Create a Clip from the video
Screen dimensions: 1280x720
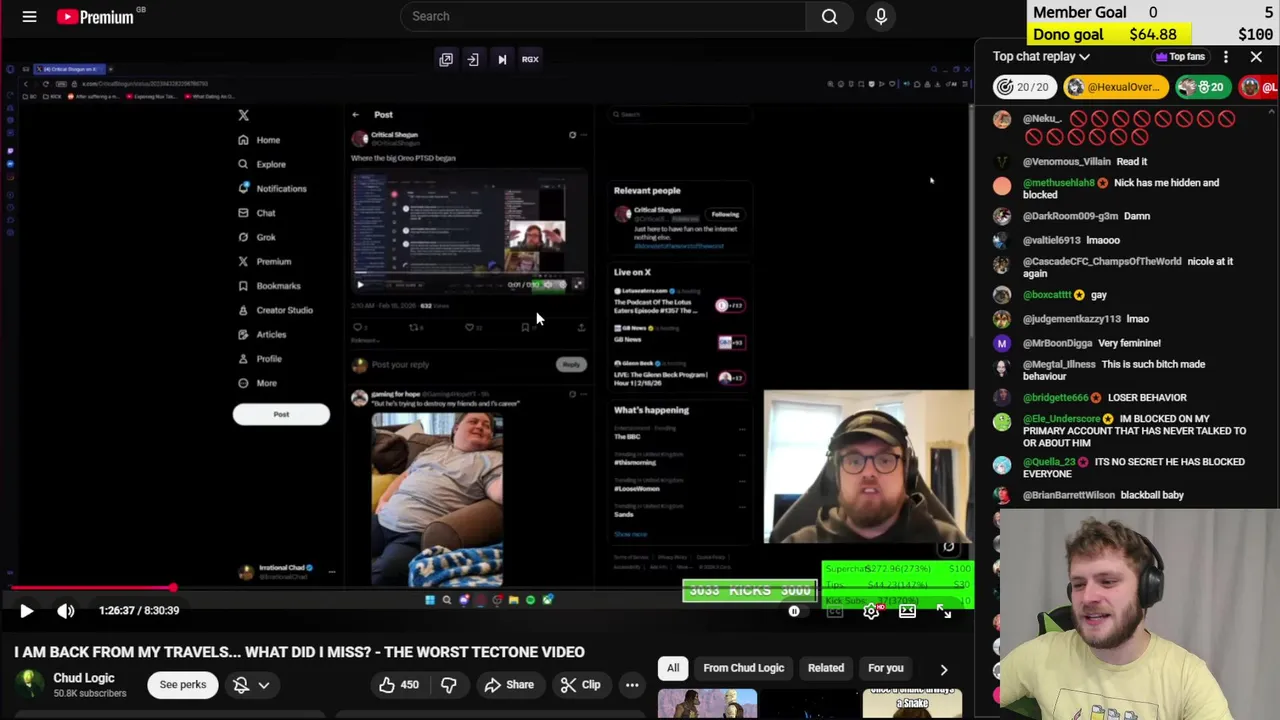580,685
